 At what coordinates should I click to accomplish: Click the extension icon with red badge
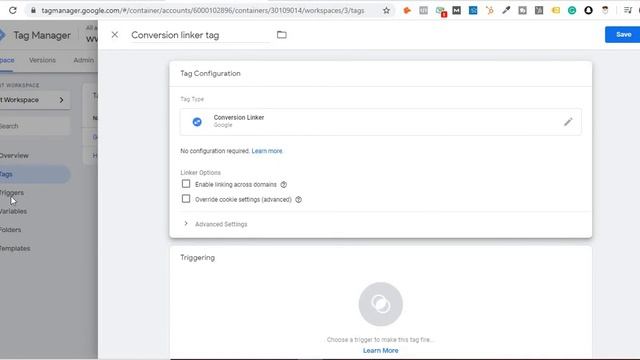[x=441, y=11]
